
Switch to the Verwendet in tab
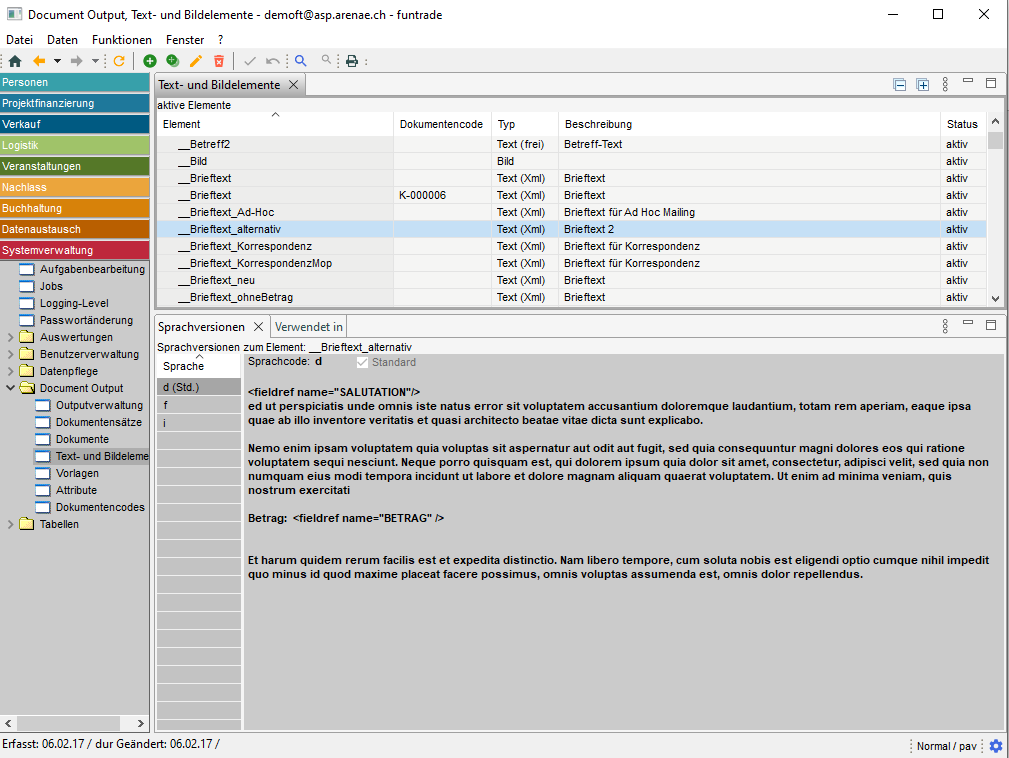[309, 327]
